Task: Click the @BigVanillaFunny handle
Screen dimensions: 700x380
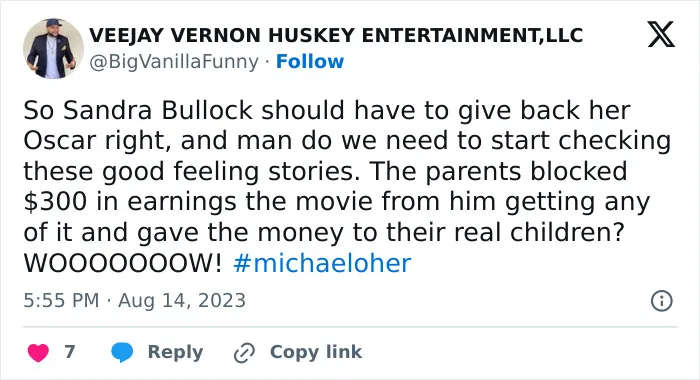Action: click(174, 62)
